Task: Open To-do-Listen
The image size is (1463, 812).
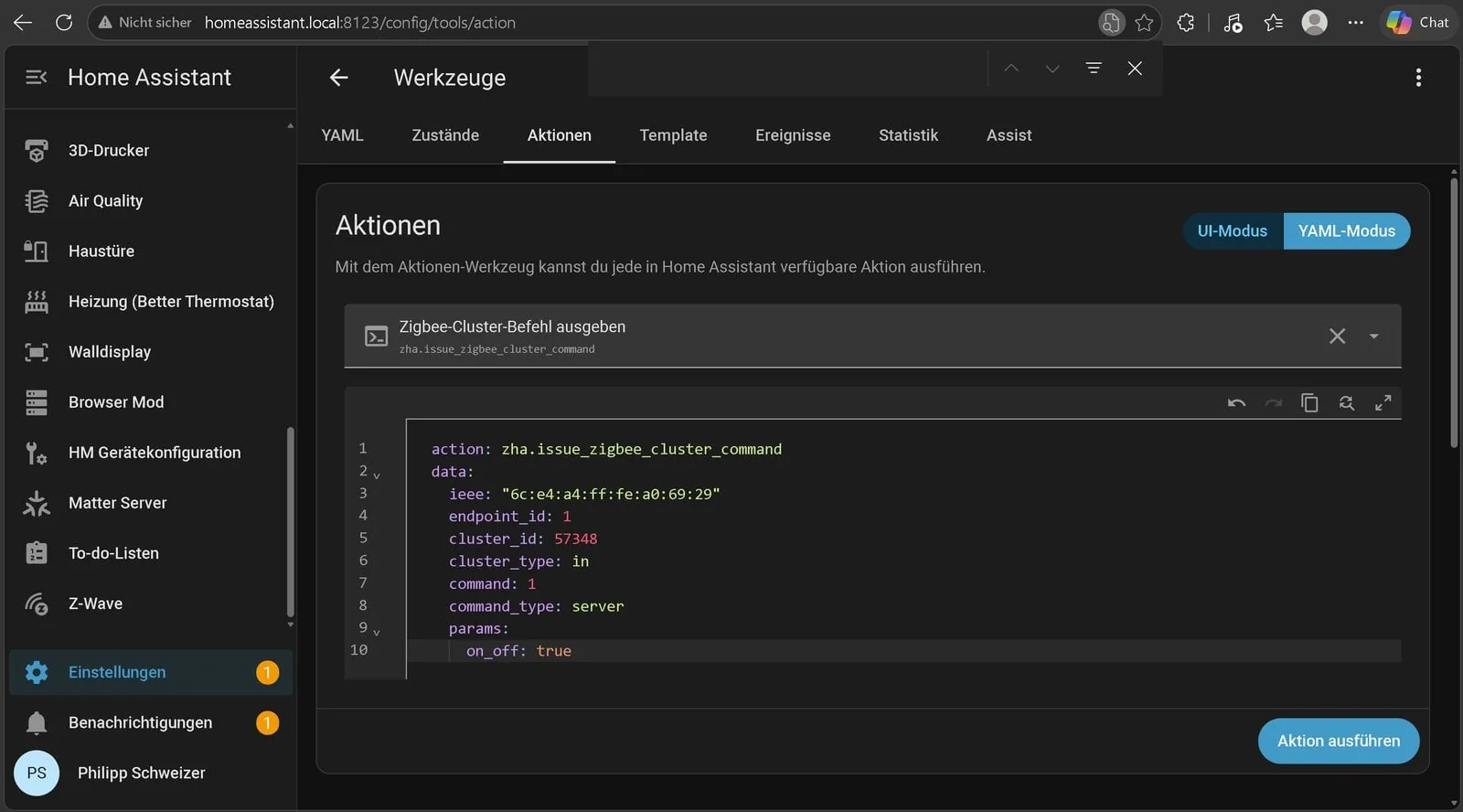Action: tap(151, 552)
